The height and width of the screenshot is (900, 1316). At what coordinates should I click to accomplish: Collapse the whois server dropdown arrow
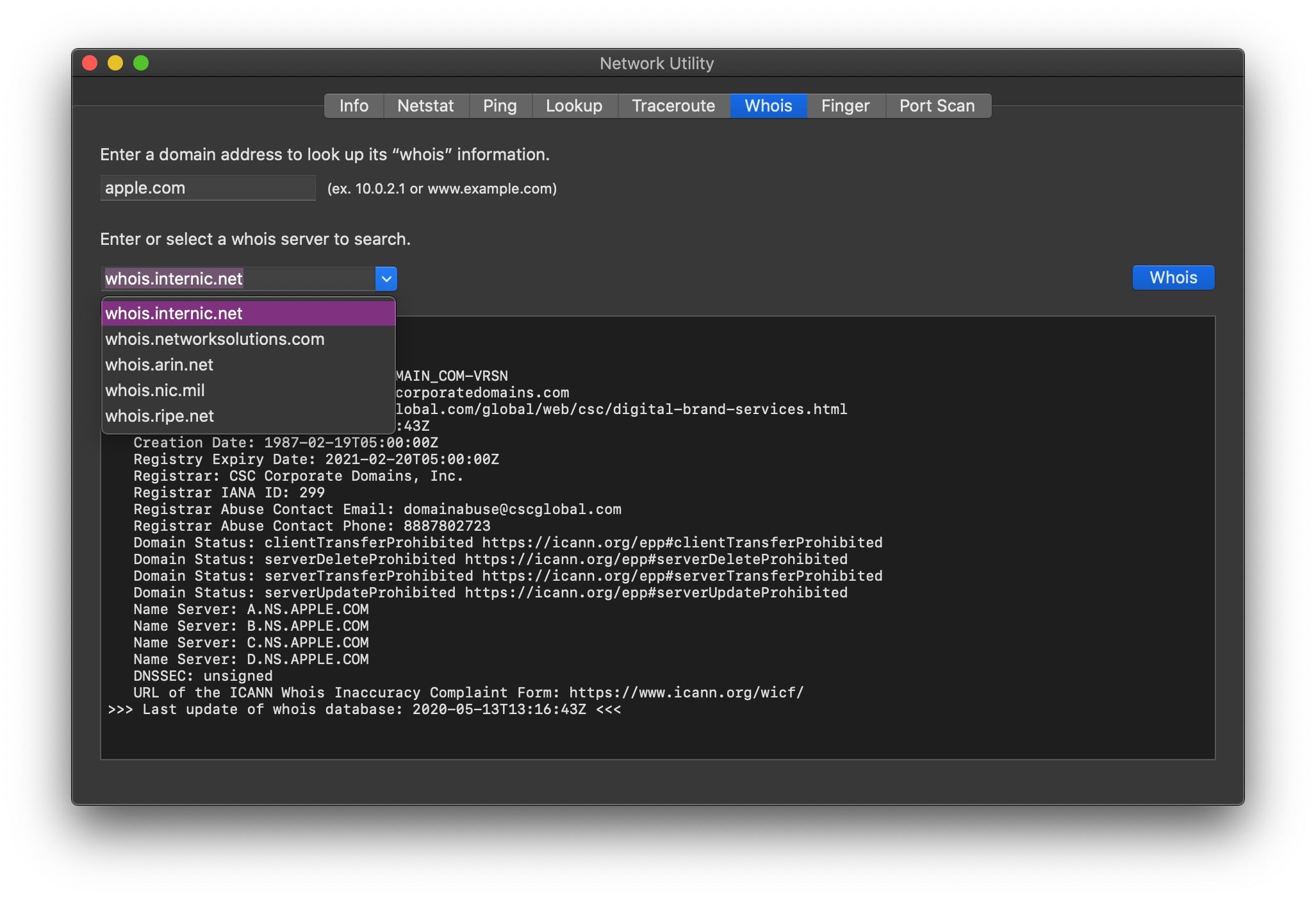coord(386,279)
